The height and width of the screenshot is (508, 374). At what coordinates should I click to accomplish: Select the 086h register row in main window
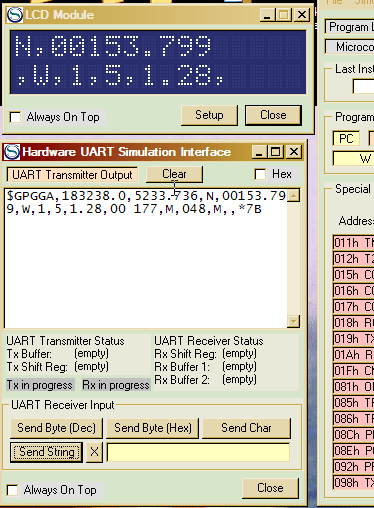pyautogui.click(x=353, y=419)
